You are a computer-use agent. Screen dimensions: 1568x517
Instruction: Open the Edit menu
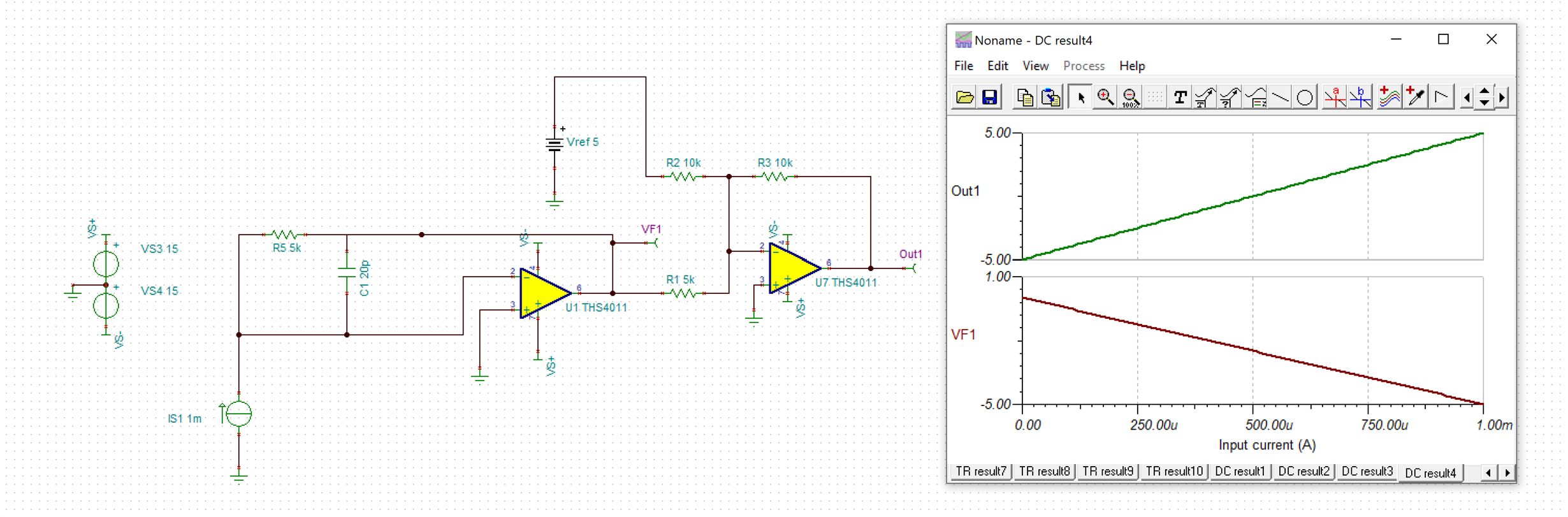[x=998, y=66]
